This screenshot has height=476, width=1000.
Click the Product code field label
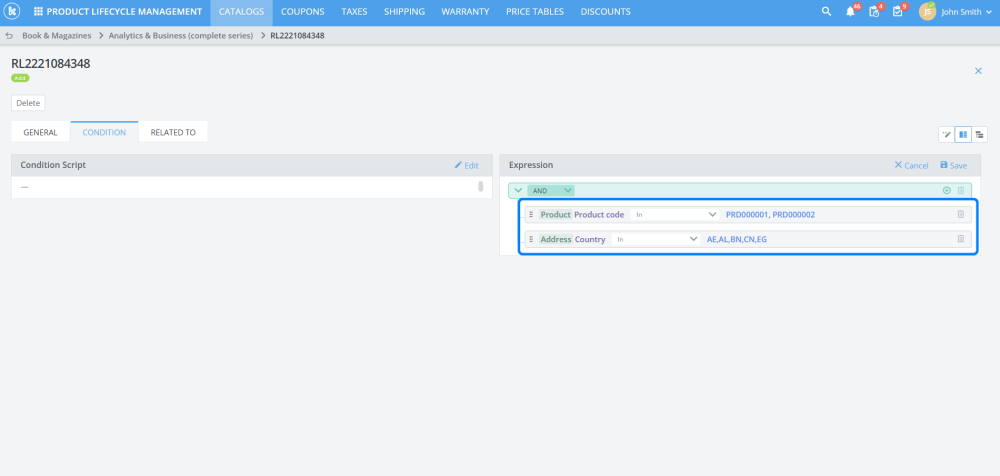[599, 214]
